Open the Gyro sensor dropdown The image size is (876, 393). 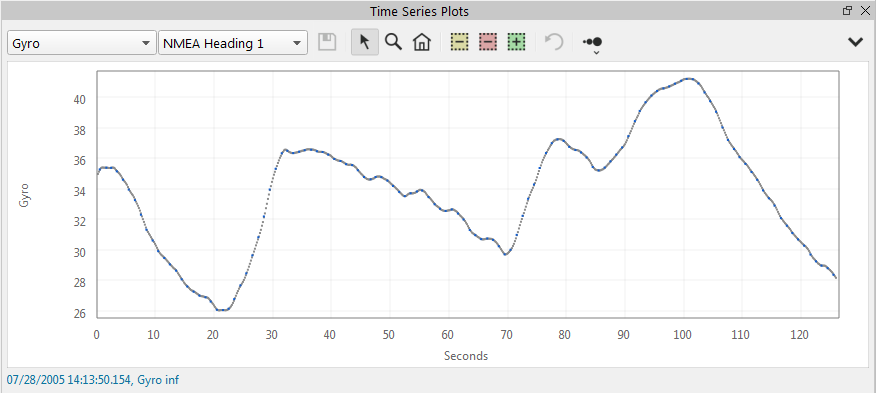82,43
